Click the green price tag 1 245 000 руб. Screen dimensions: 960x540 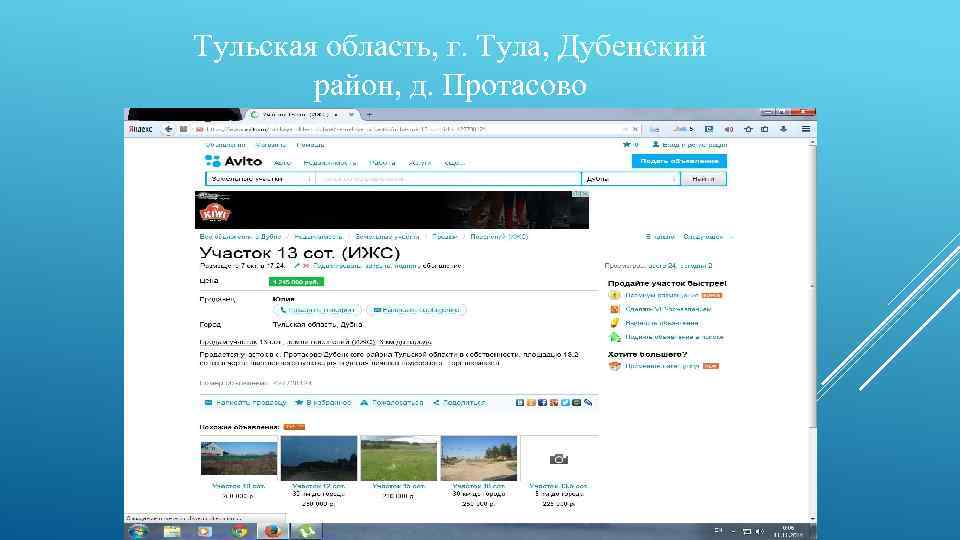[x=296, y=282]
